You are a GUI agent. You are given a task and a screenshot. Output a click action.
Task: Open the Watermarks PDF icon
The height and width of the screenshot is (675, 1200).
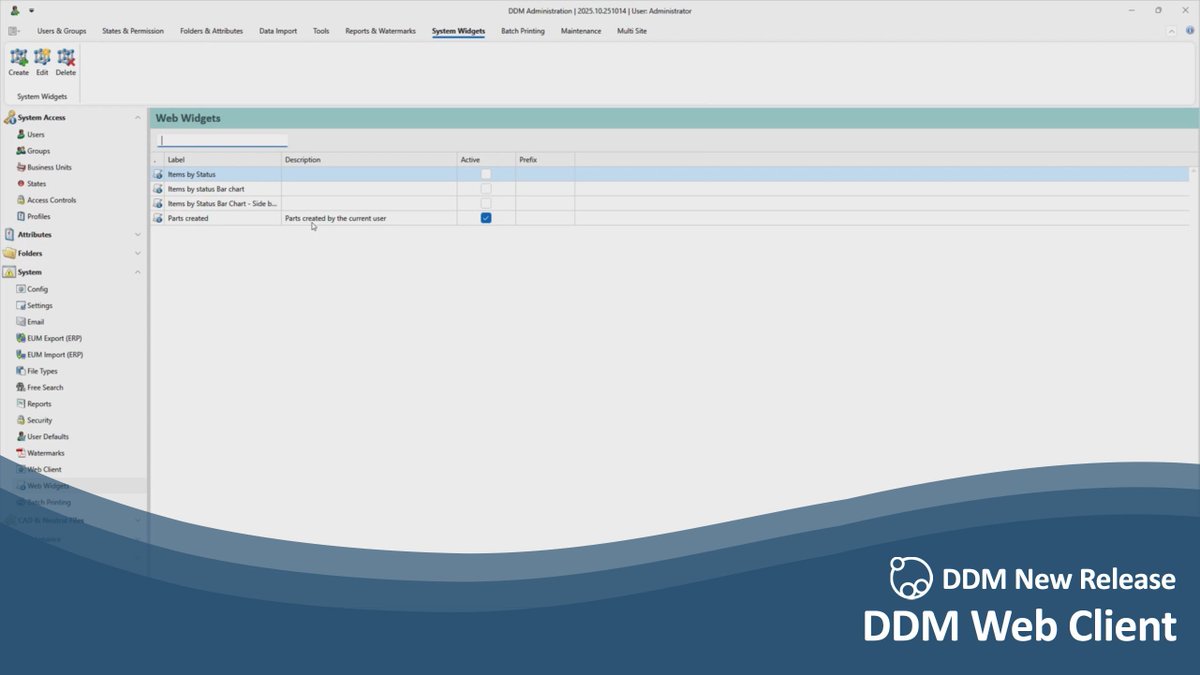click(x=20, y=453)
